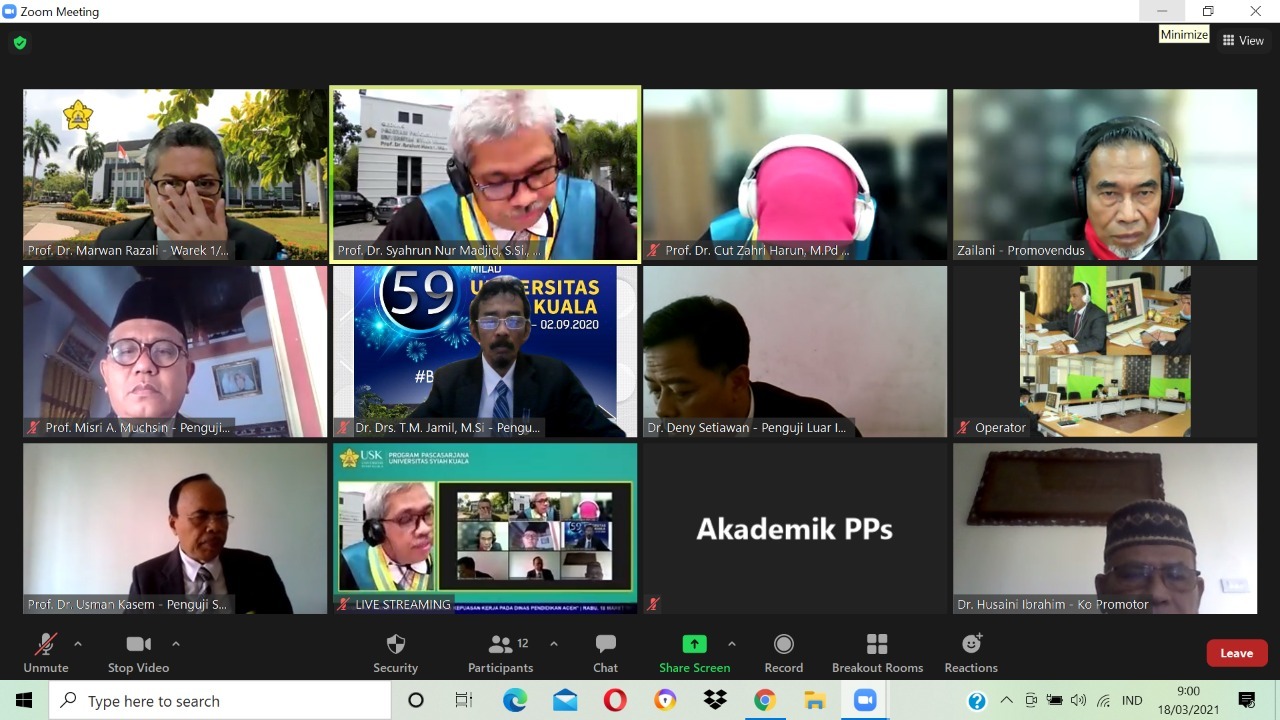This screenshot has height=720, width=1280.
Task: Expand audio options arrow beside Unmute
Action: (x=78, y=644)
